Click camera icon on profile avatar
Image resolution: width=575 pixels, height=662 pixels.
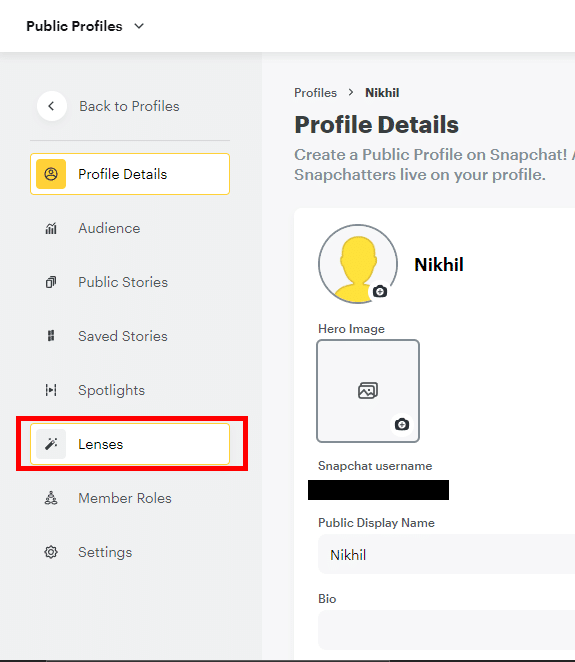380,291
